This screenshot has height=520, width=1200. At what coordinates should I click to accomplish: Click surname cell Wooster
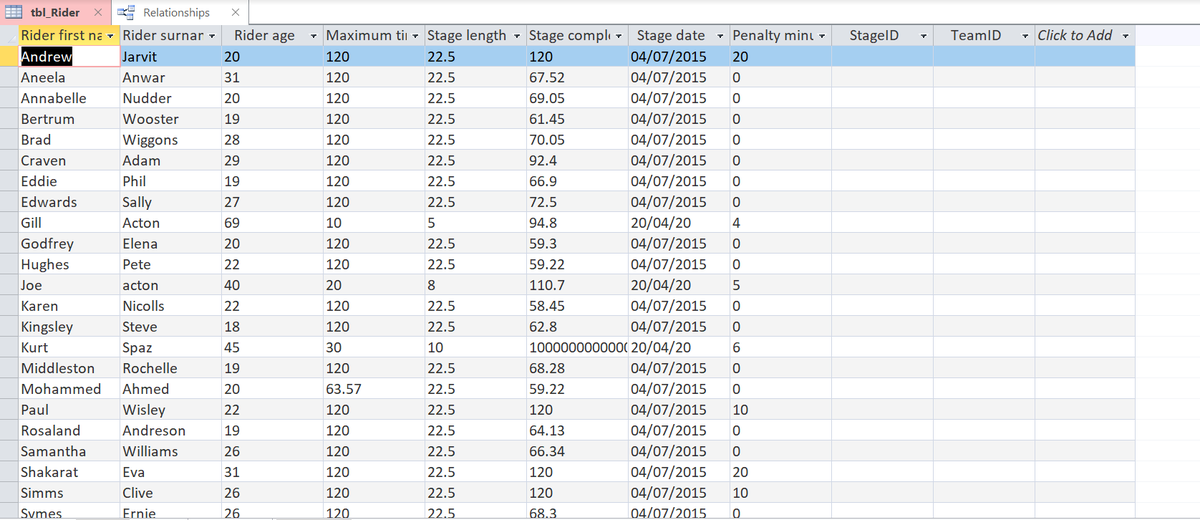click(170, 119)
